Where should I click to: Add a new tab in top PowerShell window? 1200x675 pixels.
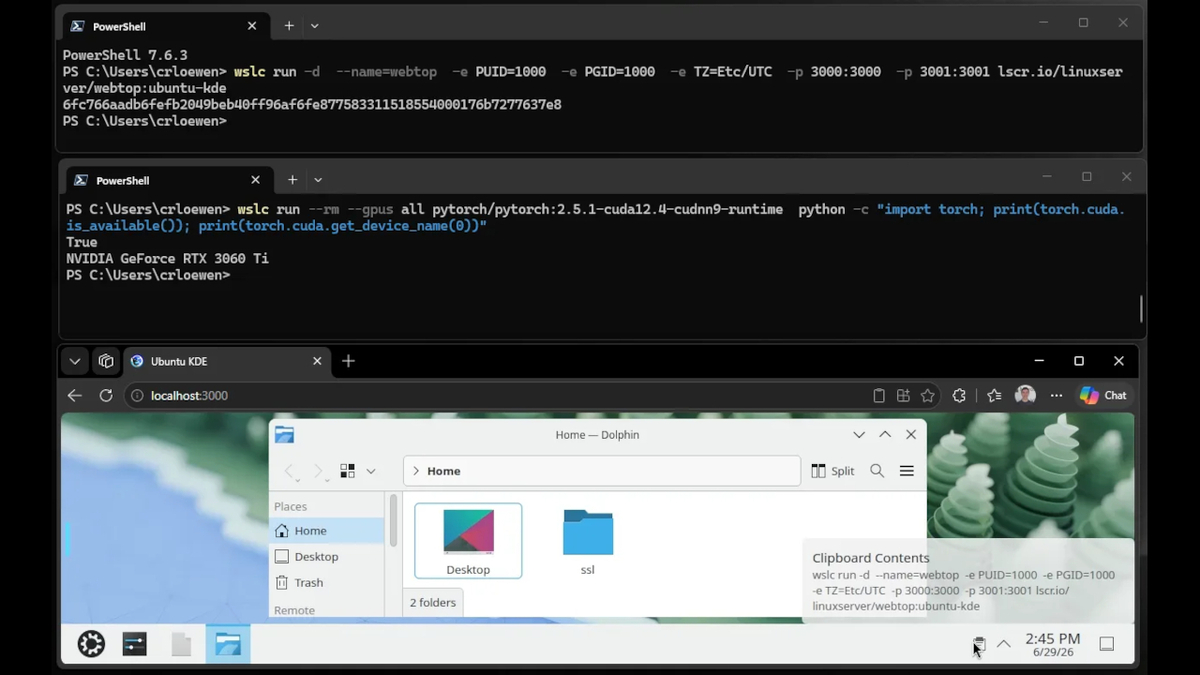(x=289, y=26)
